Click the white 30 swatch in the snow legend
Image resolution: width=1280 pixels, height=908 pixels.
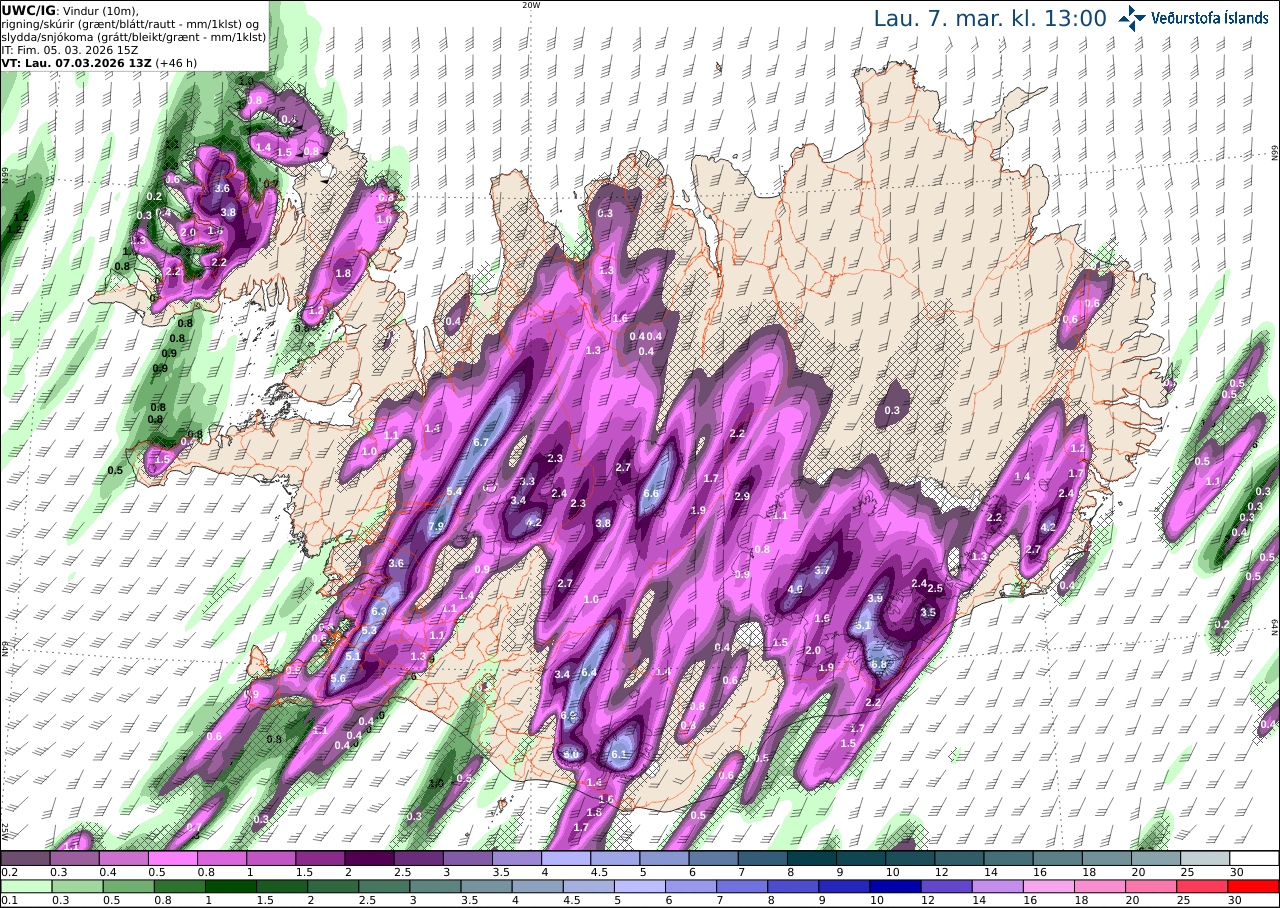(1254, 858)
